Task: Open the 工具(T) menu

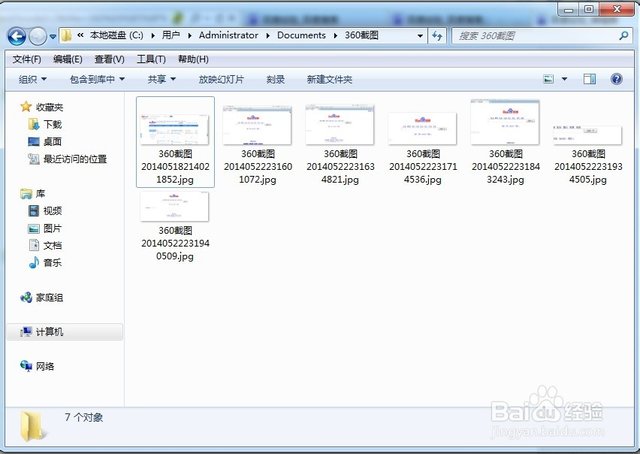Action: [151, 59]
